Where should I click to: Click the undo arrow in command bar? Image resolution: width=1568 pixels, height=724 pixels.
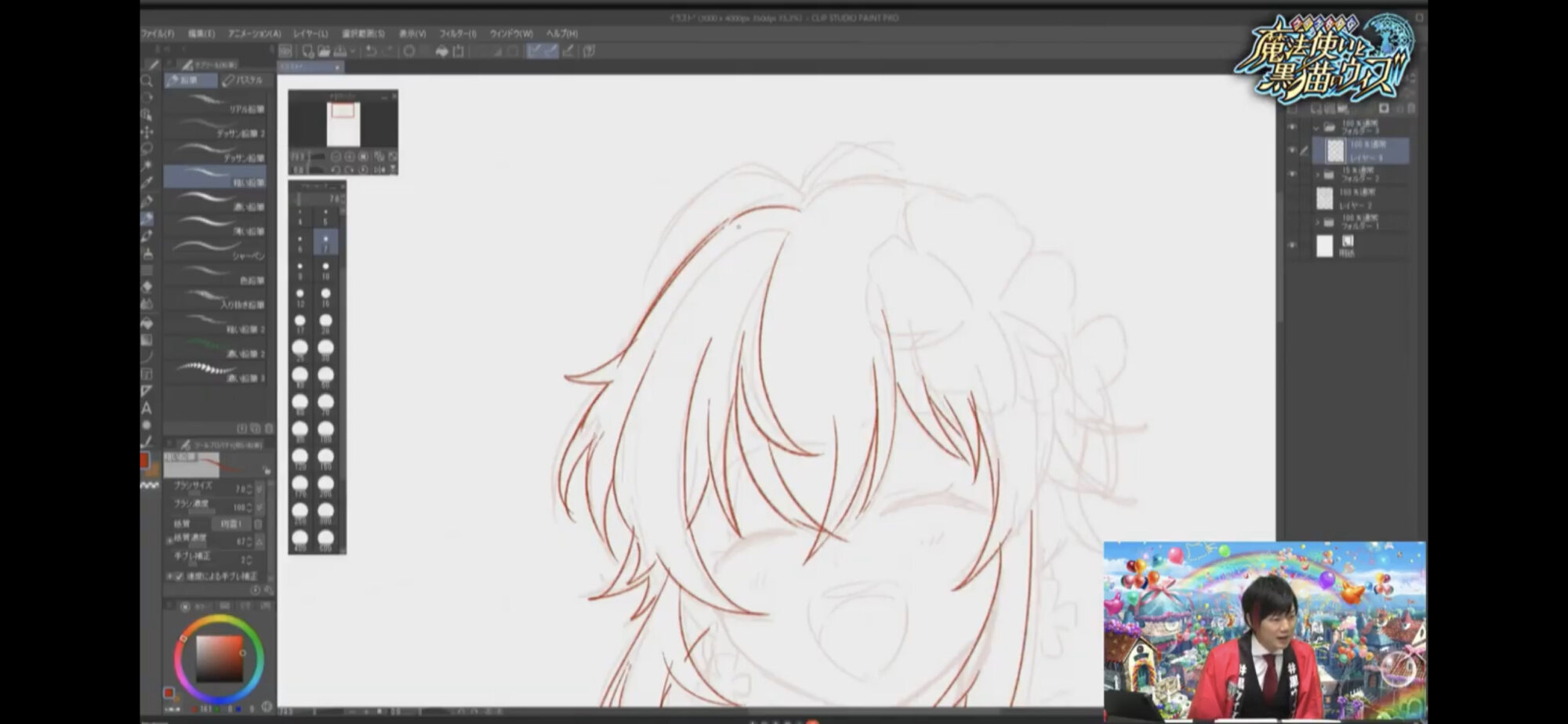pyautogui.click(x=371, y=51)
